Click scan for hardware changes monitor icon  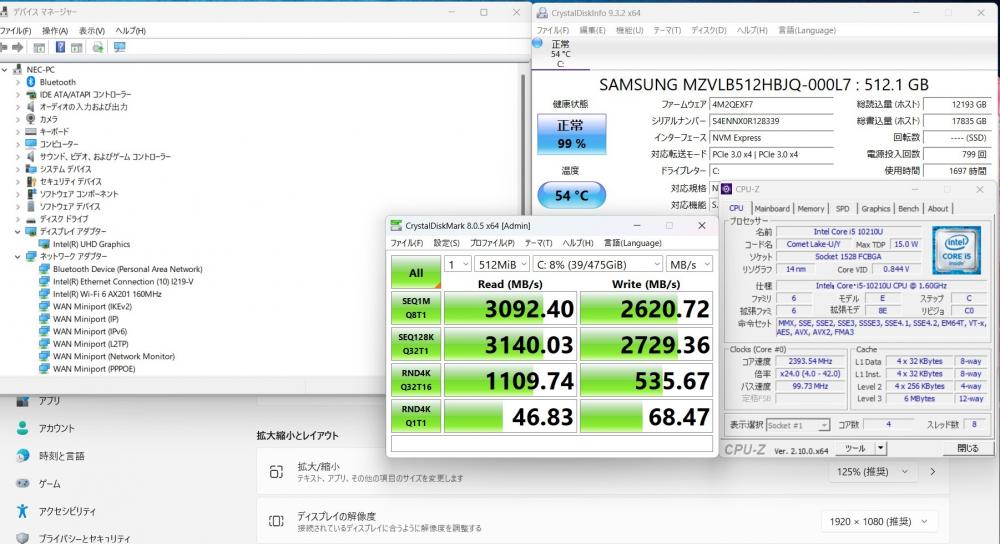coord(119,47)
